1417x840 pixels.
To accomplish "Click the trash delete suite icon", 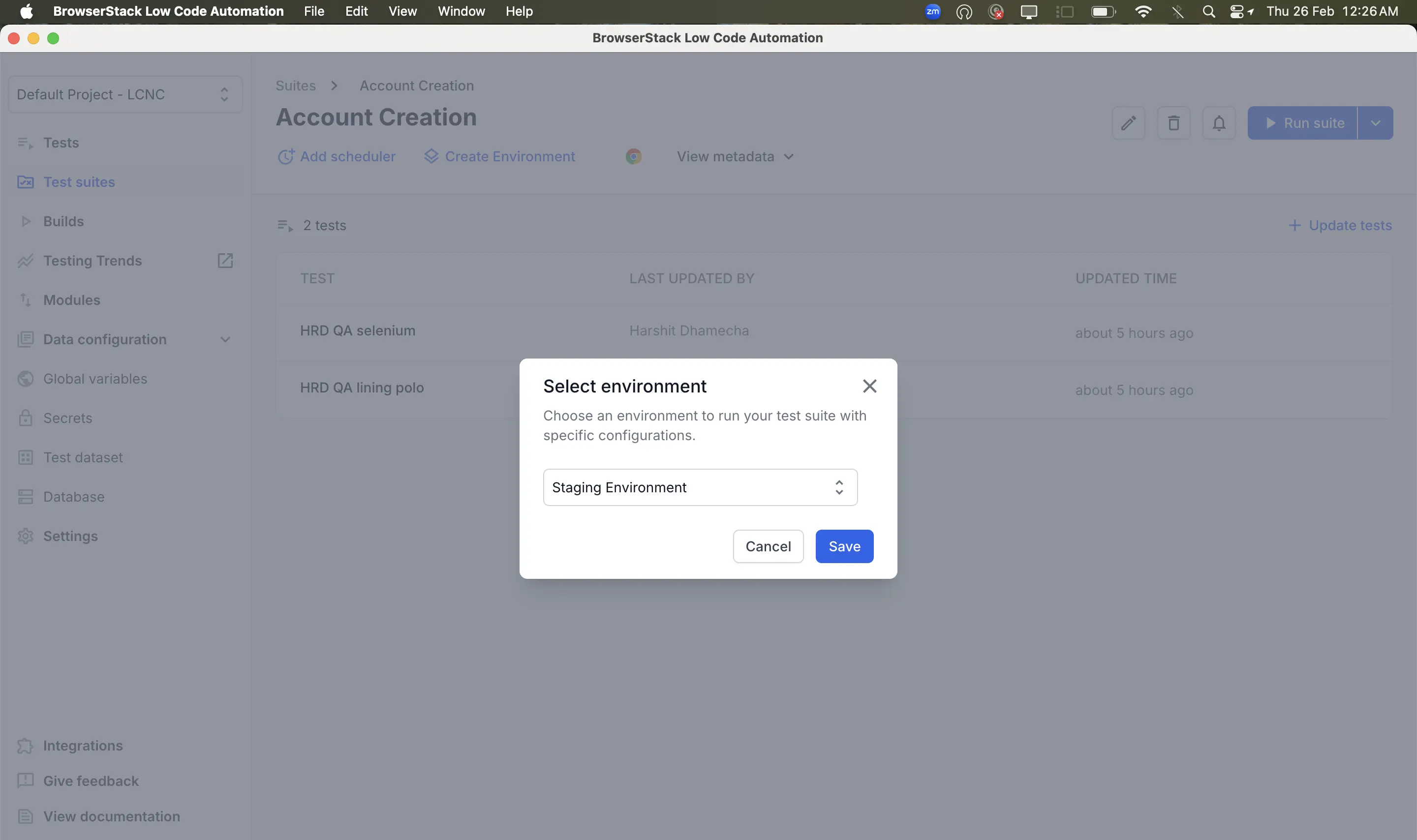I will point(1173,123).
